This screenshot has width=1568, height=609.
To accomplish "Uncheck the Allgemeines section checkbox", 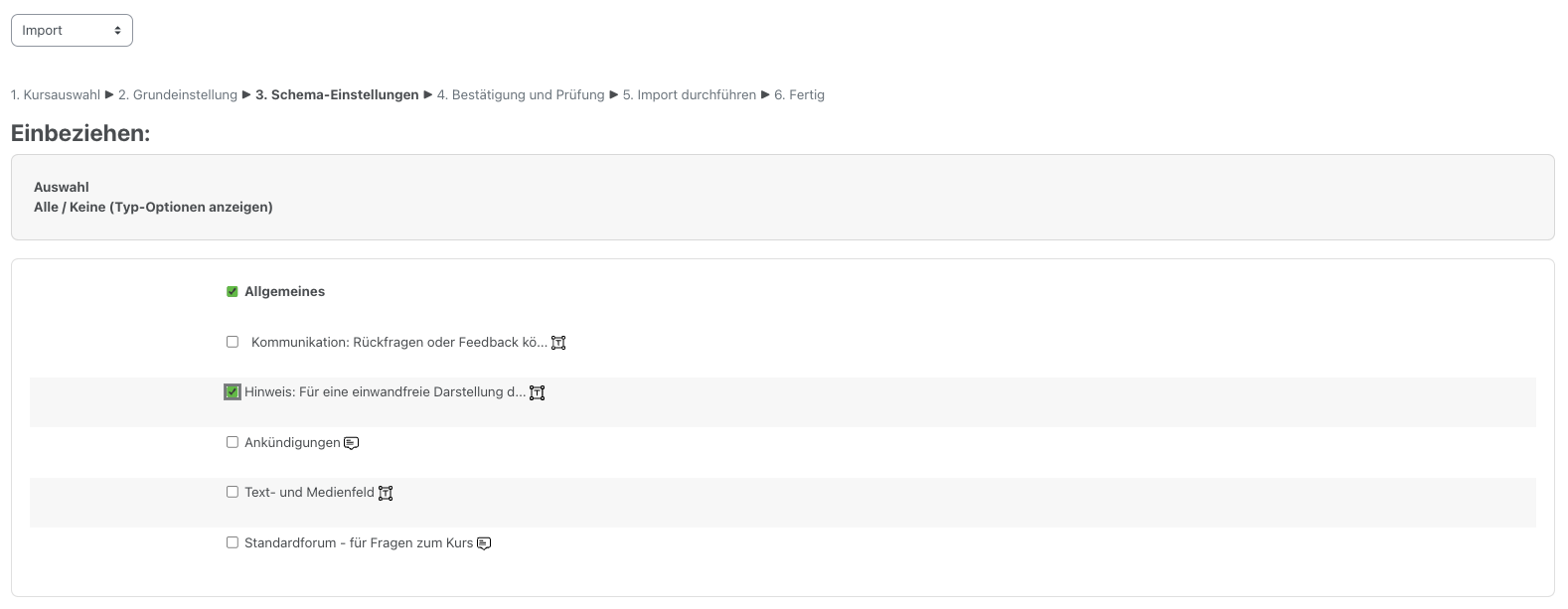I will click(233, 292).
